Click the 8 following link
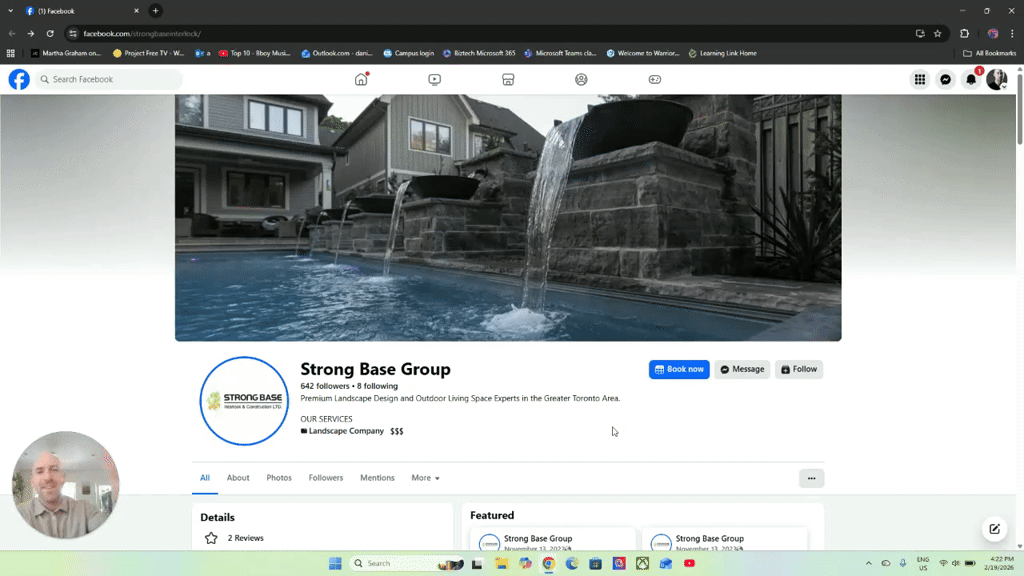The image size is (1024, 576). [x=377, y=386]
